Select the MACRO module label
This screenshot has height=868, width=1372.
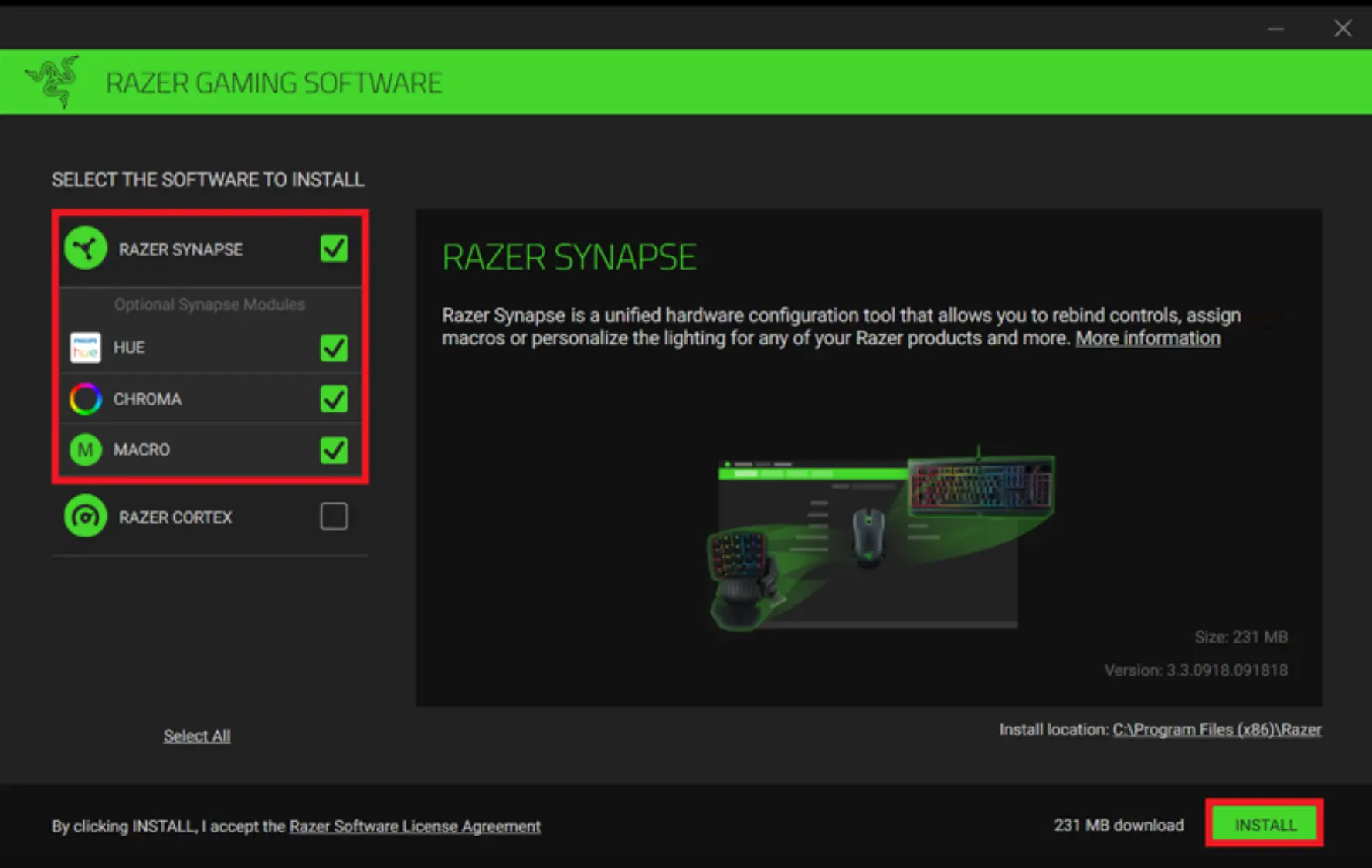point(141,449)
